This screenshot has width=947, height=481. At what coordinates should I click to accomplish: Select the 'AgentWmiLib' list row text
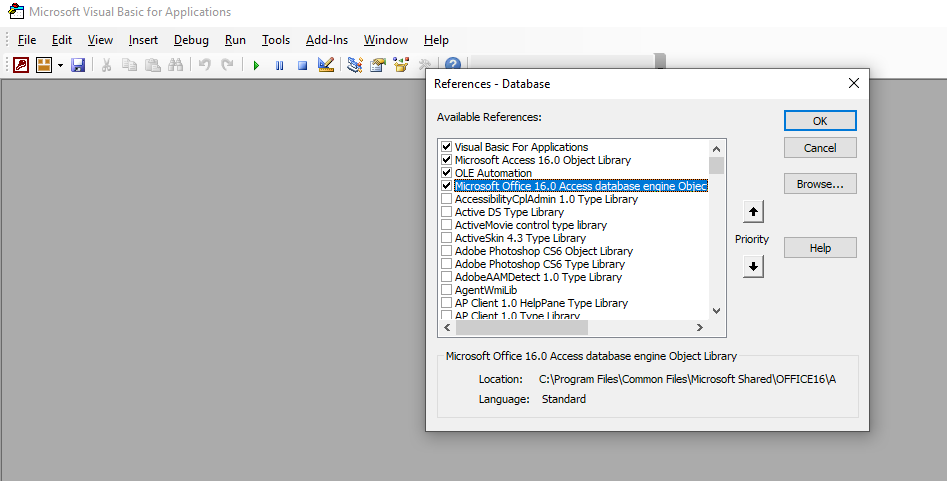tap(486, 290)
